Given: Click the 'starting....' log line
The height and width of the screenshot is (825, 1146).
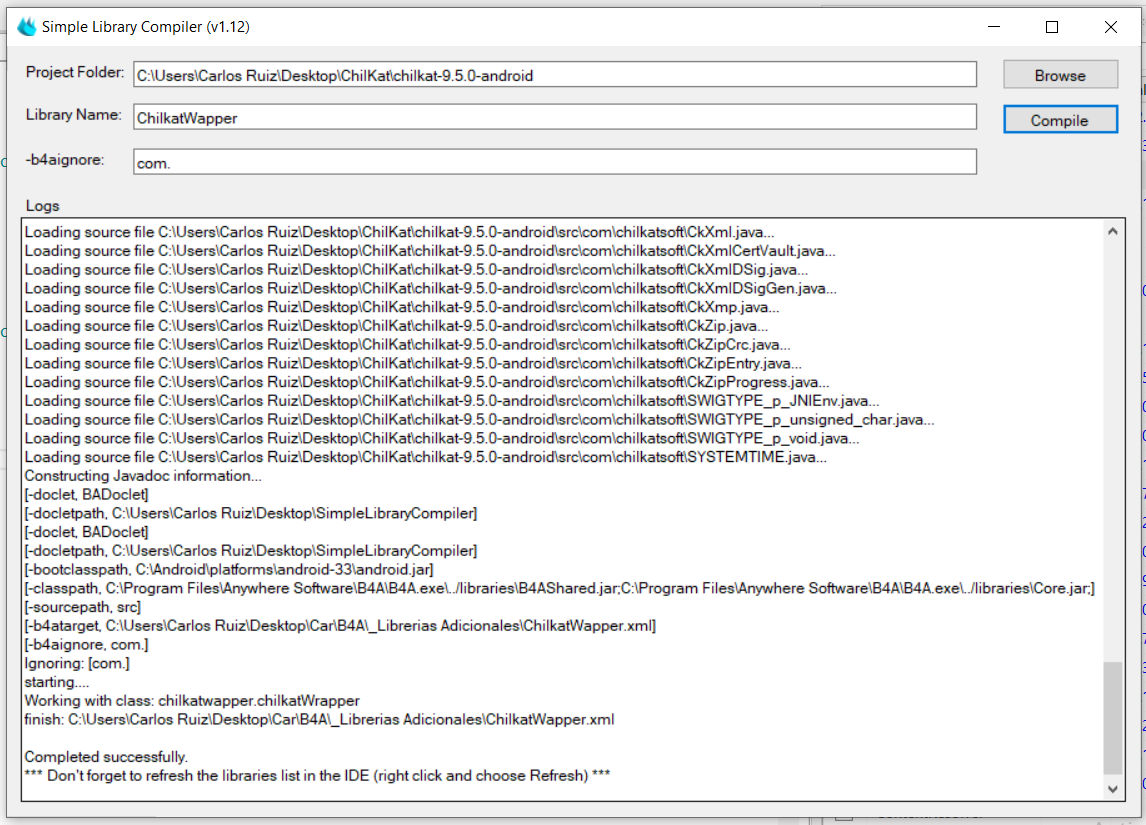Looking at the screenshot, I should click(56, 682).
